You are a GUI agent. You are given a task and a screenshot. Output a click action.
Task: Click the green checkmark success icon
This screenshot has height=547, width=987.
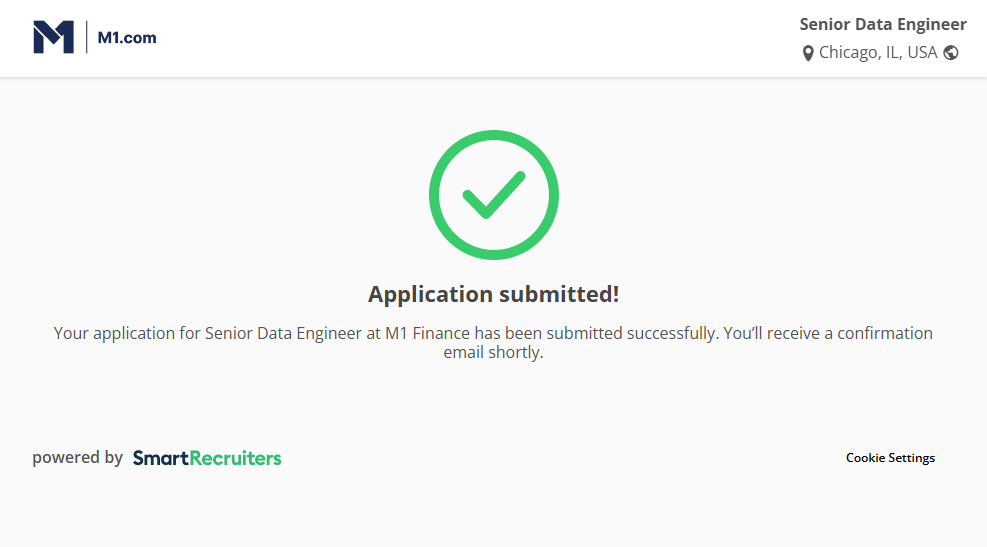click(493, 195)
